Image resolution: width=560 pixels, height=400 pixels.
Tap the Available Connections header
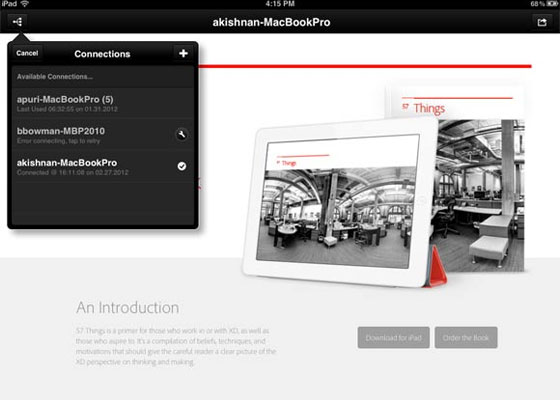tap(102, 76)
